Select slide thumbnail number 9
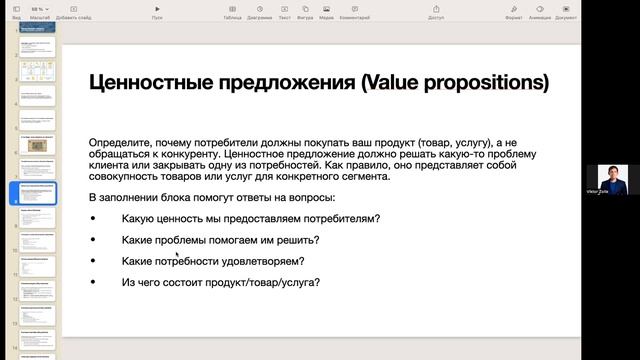Image resolution: width=640 pixels, height=360 pixels. [37, 218]
